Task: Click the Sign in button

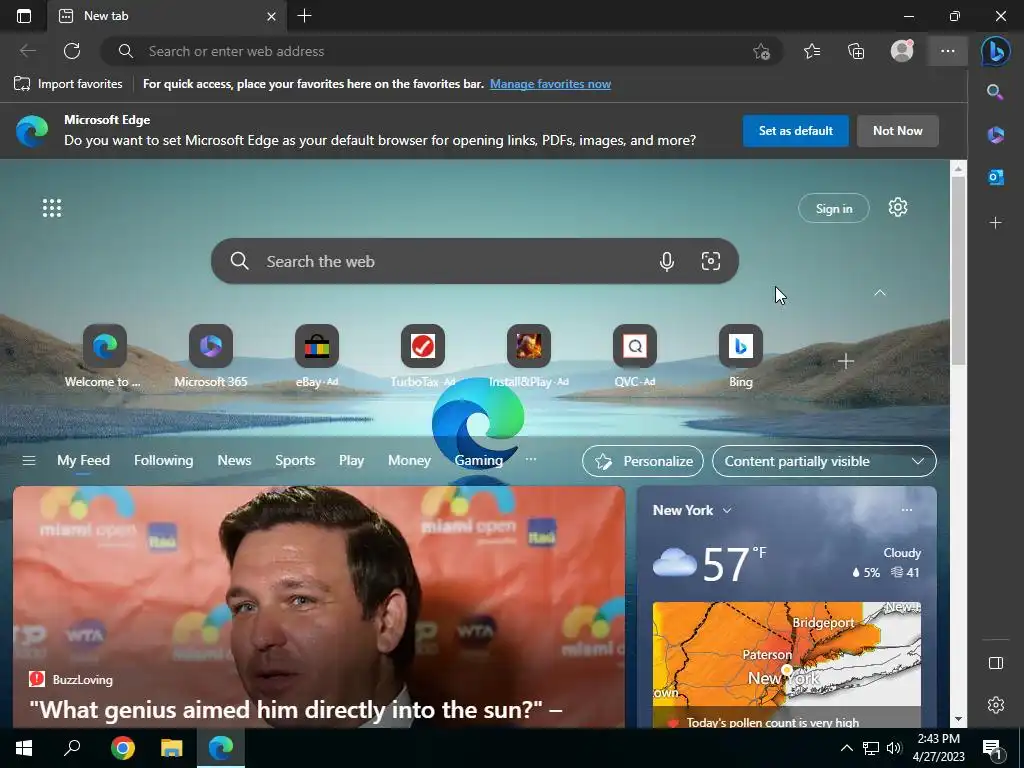Action: click(x=834, y=208)
